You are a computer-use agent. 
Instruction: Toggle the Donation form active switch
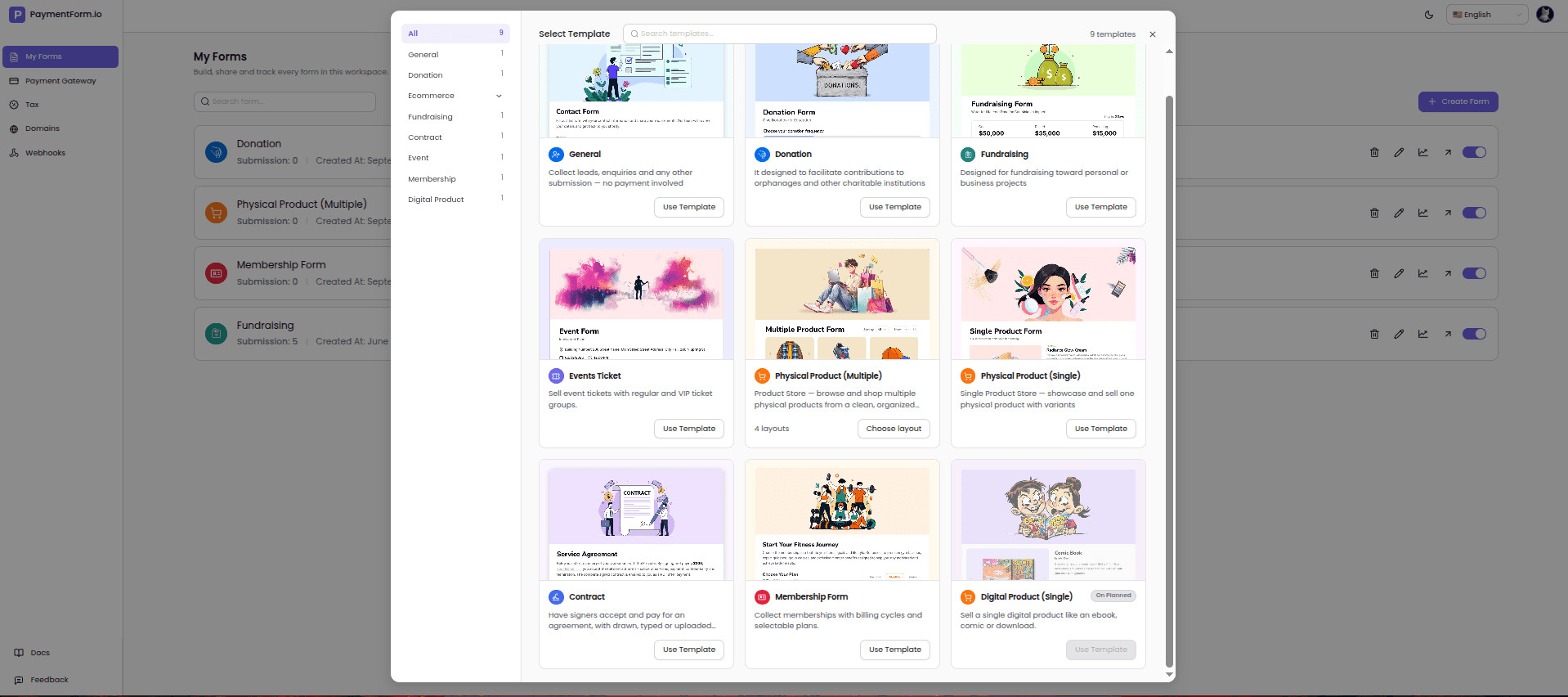point(1474,152)
